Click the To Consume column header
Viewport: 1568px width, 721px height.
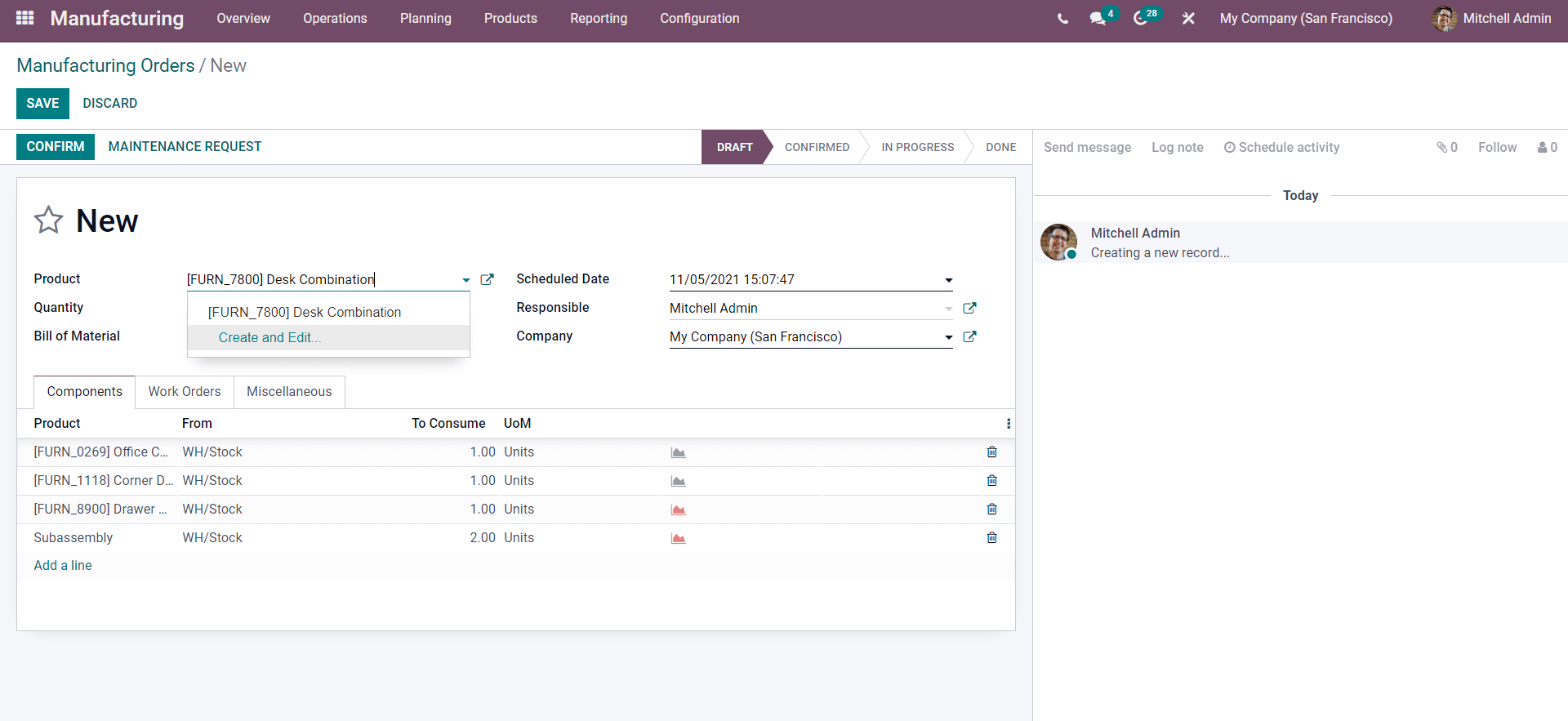448,423
